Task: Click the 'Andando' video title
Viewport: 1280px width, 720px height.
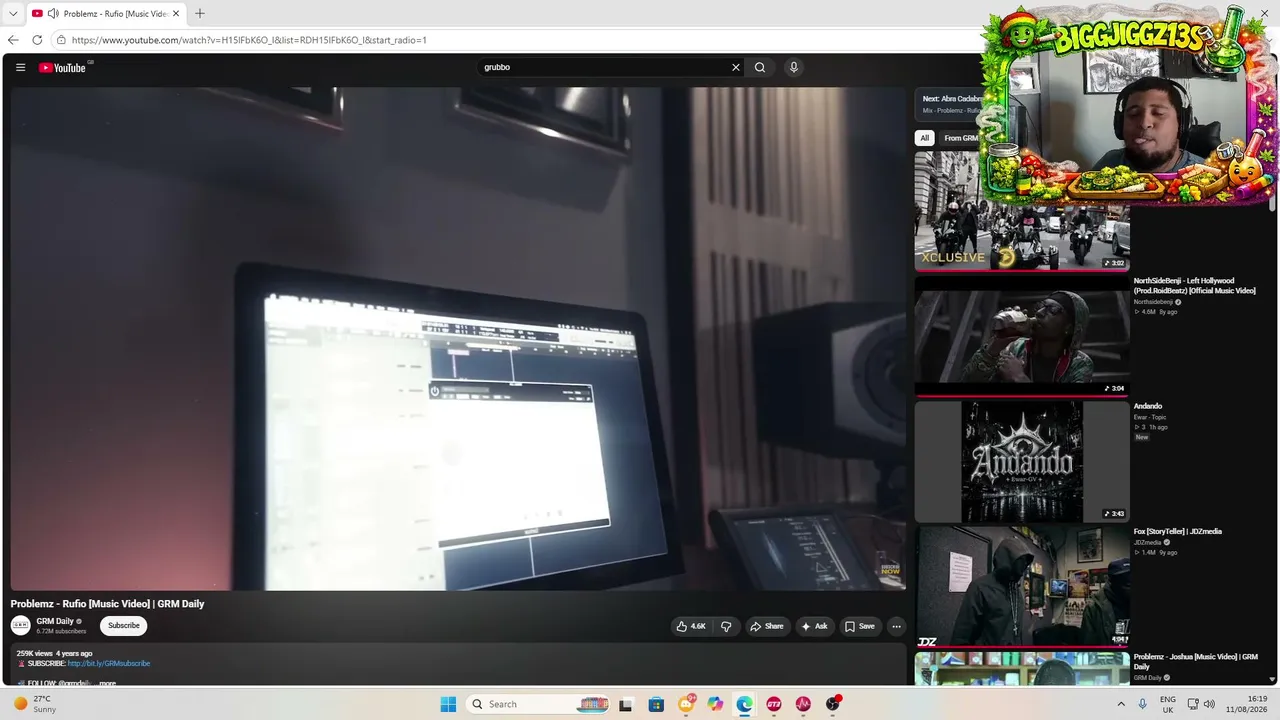Action: click(x=1148, y=406)
